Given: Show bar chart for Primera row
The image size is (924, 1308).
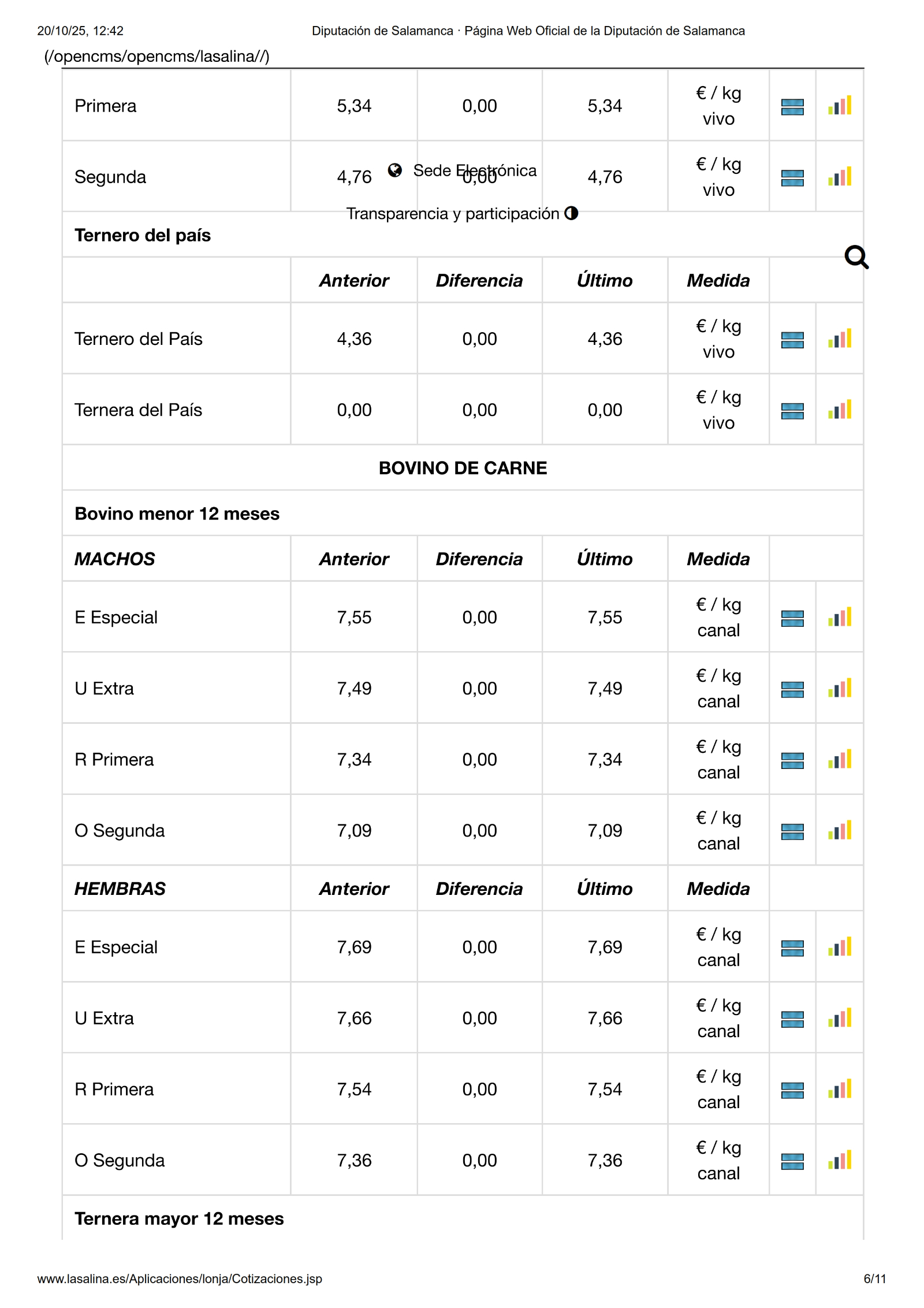Looking at the screenshot, I should [840, 106].
